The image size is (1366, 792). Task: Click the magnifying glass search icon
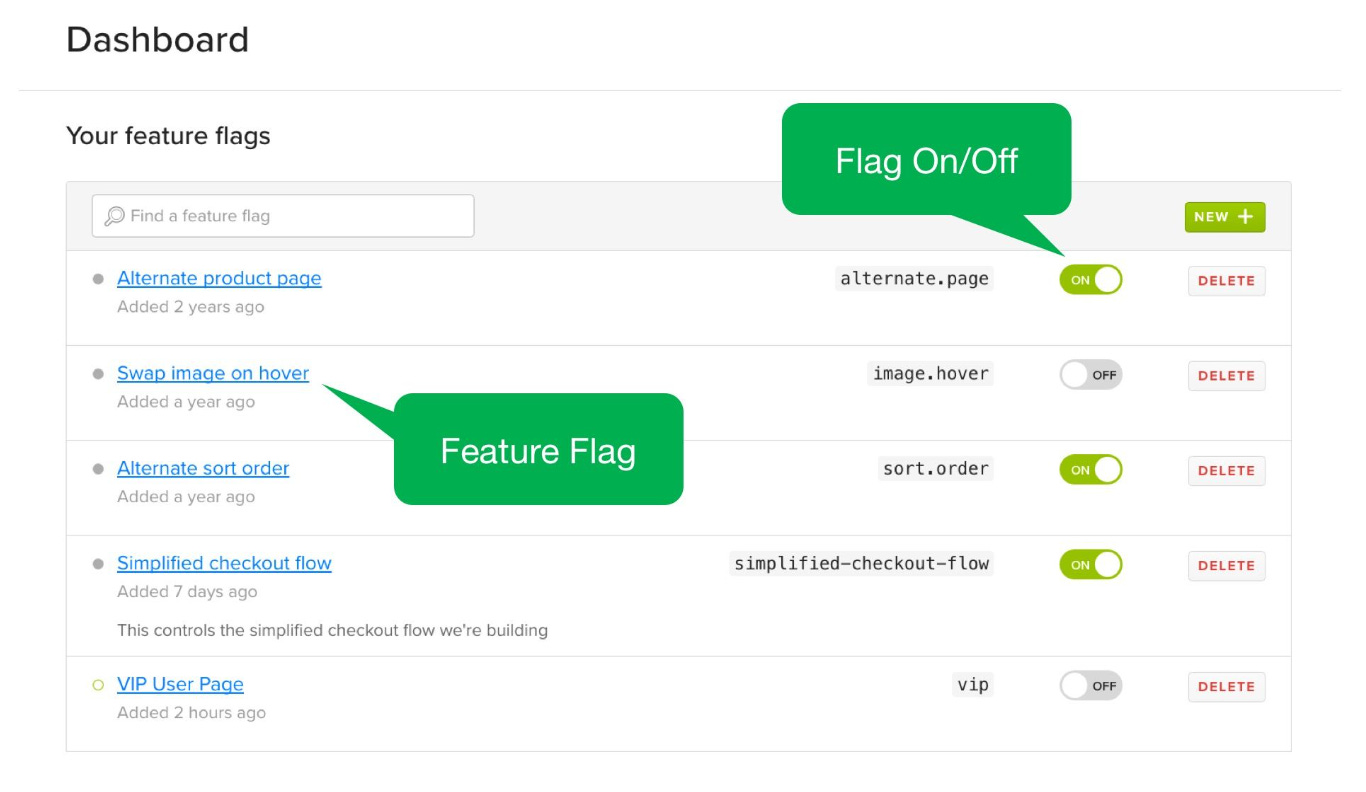[x=114, y=215]
